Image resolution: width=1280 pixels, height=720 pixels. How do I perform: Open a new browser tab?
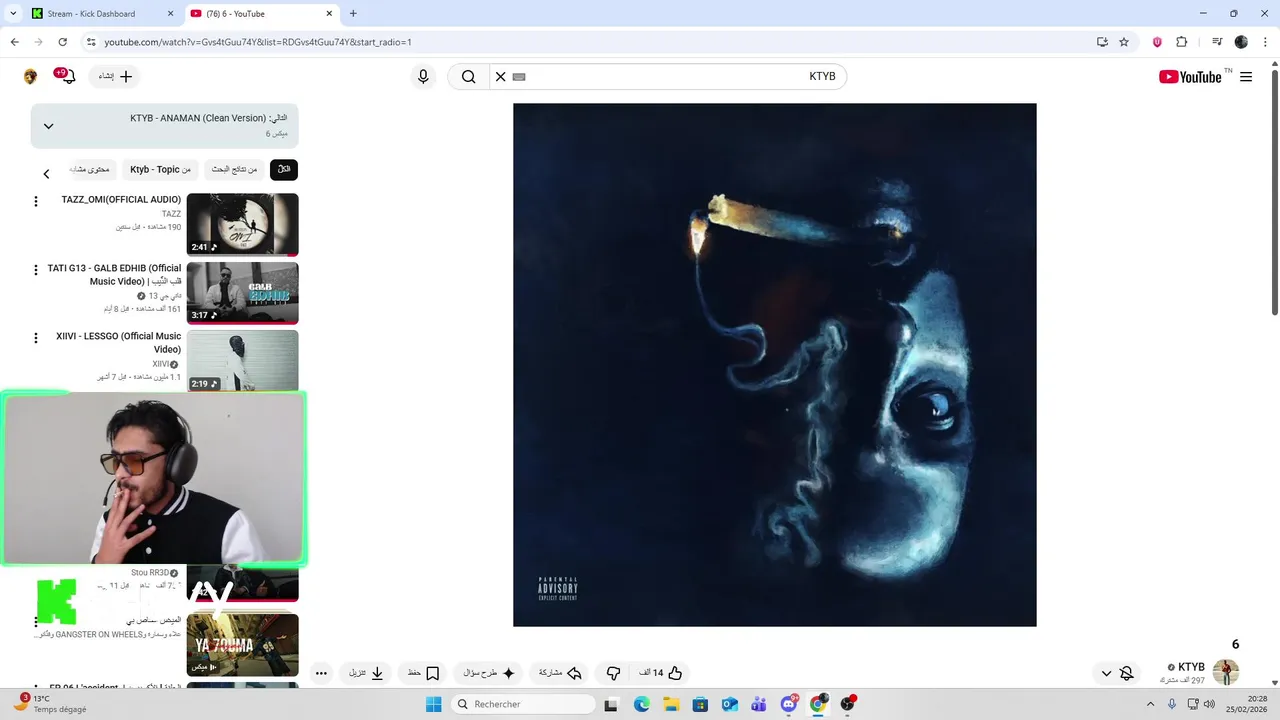click(x=353, y=14)
